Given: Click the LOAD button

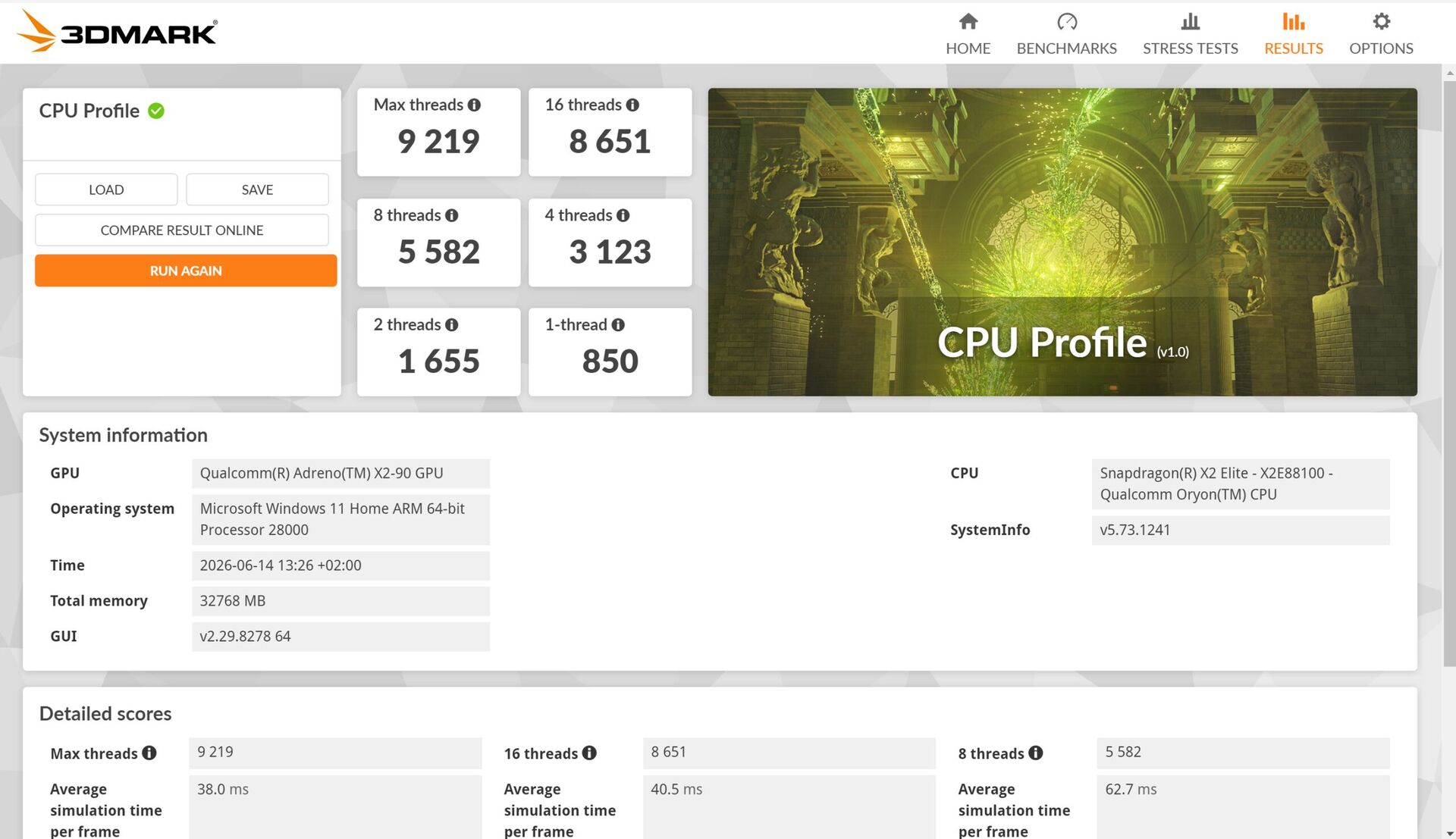Looking at the screenshot, I should (106, 189).
